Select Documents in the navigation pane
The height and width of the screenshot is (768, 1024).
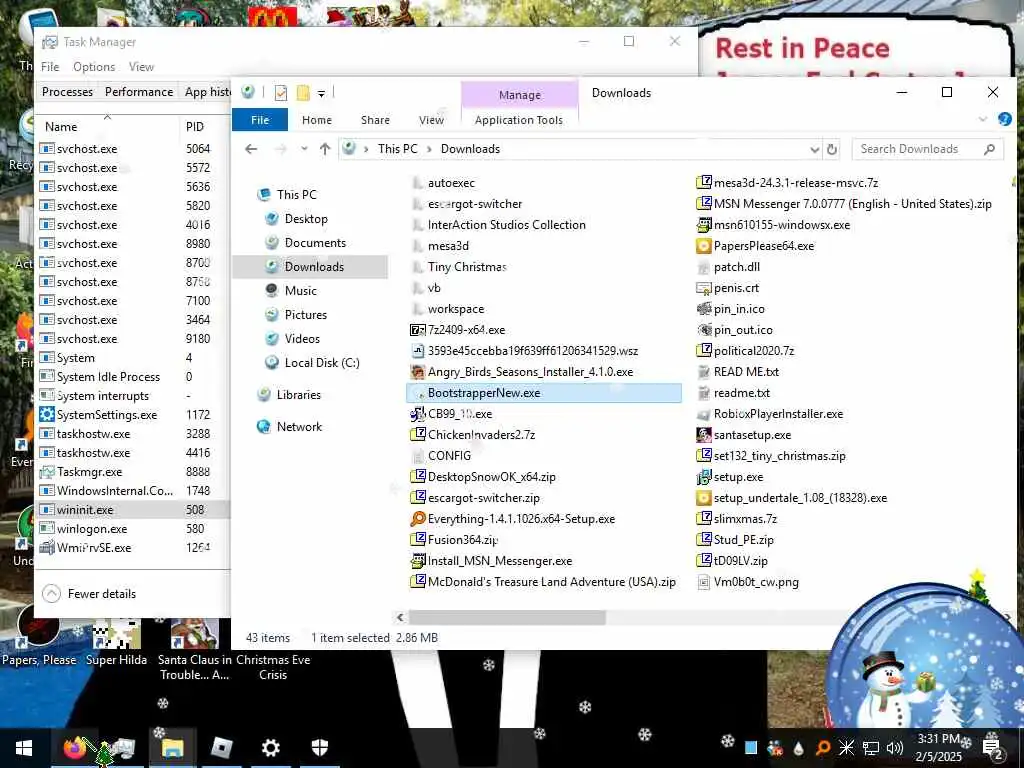click(x=315, y=243)
